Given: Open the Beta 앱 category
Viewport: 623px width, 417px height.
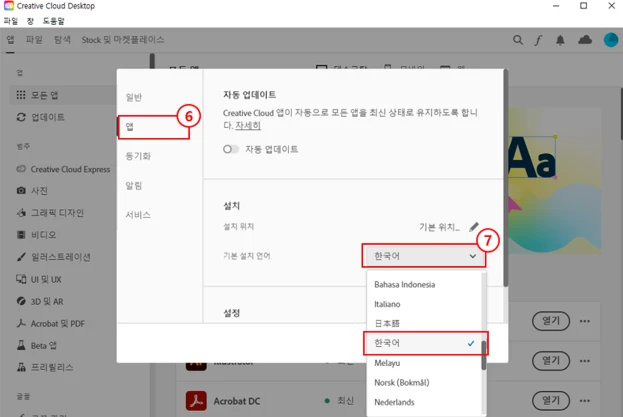Looking at the screenshot, I should point(37,346).
